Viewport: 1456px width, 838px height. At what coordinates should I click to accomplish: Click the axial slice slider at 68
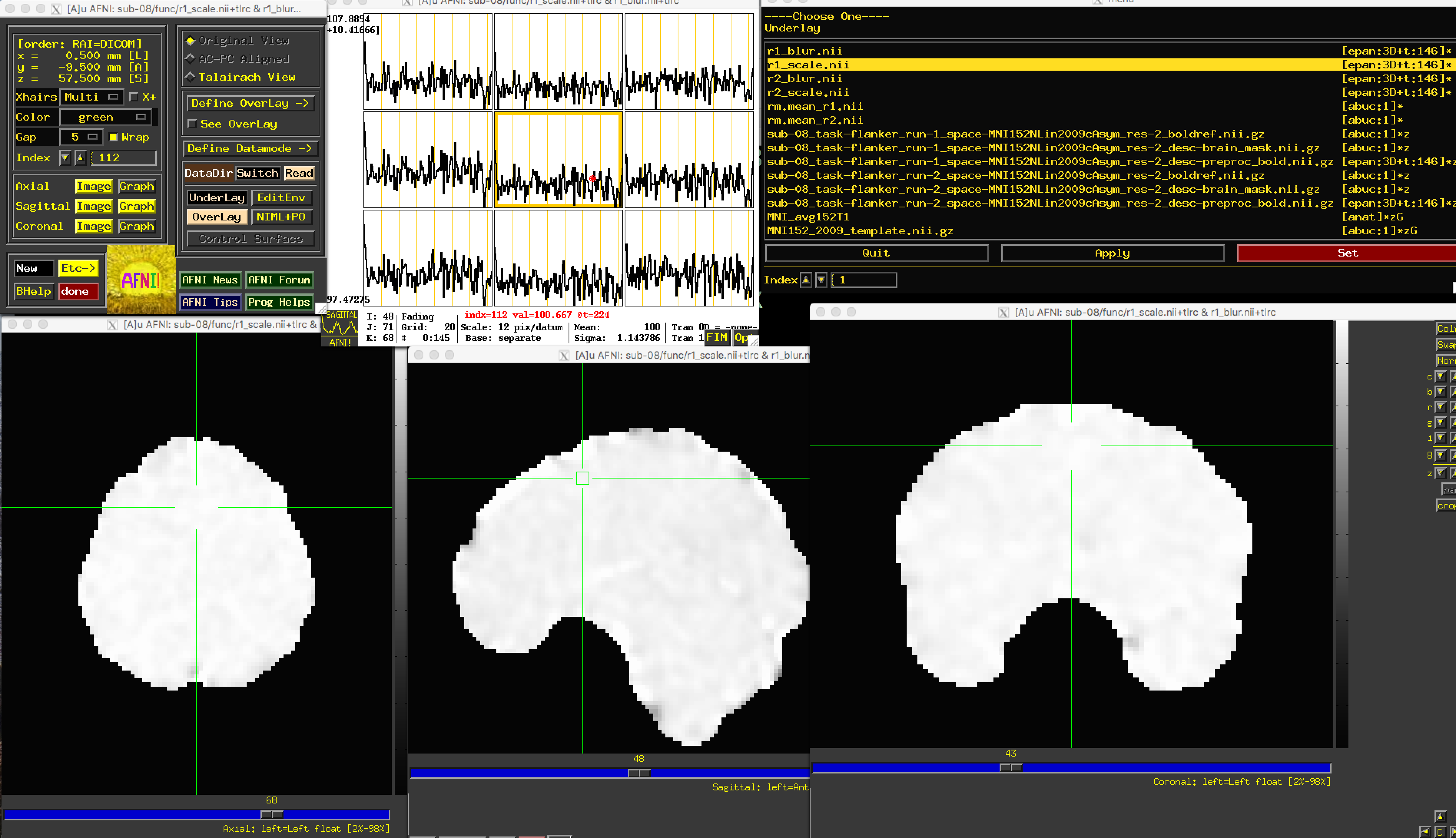271,815
